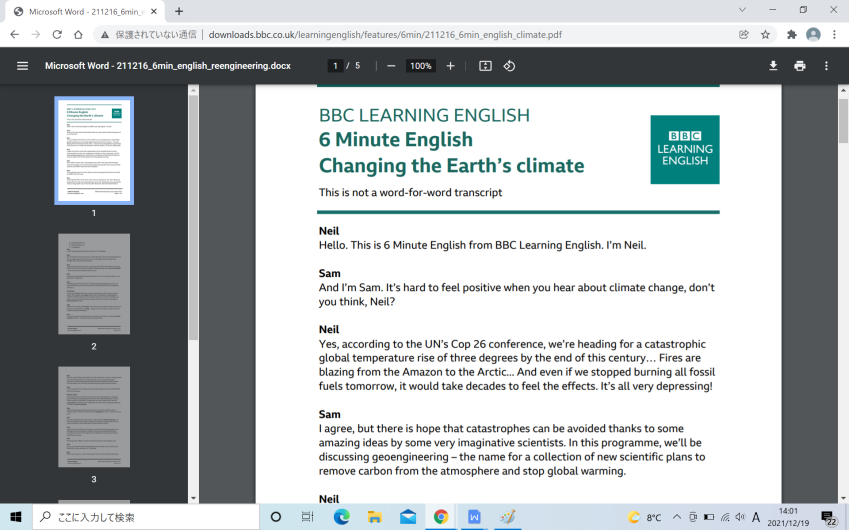Go forward in browser history
This screenshot has width=849, height=531.
36,35
